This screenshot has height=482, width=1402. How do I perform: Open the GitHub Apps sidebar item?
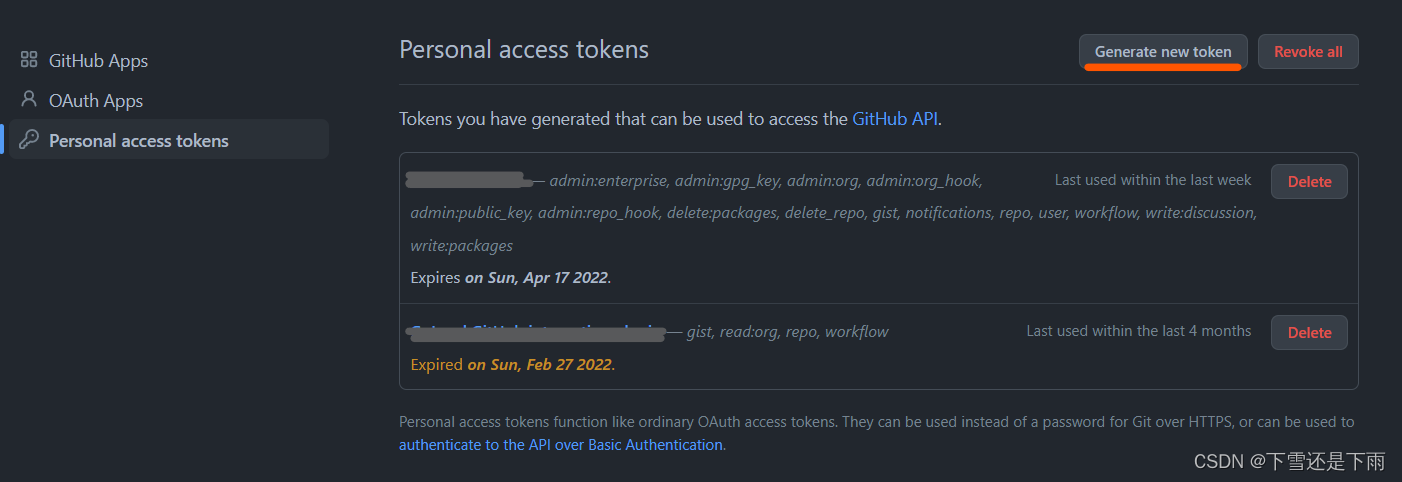pos(98,61)
